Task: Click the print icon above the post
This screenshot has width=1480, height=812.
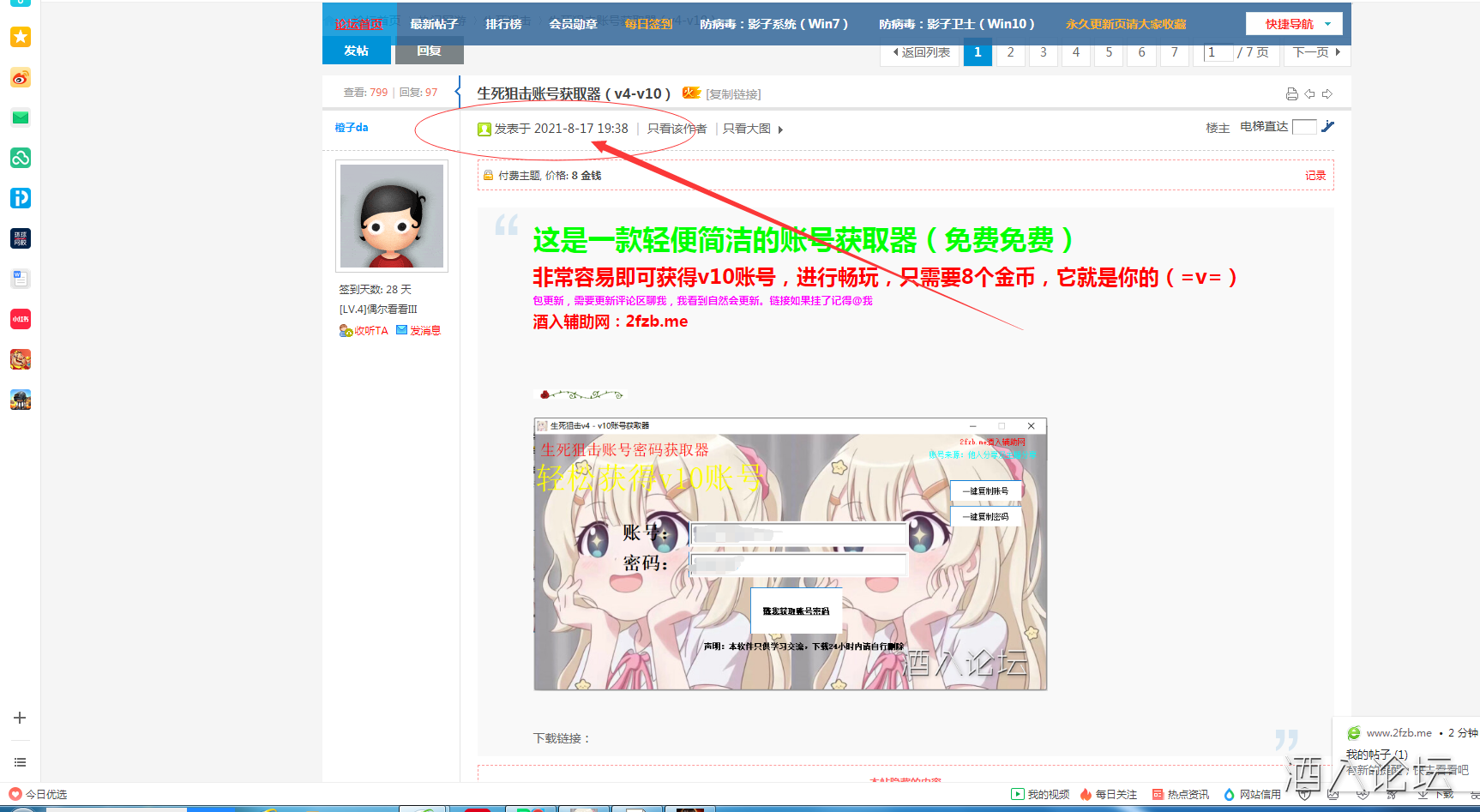Action: tap(1292, 93)
